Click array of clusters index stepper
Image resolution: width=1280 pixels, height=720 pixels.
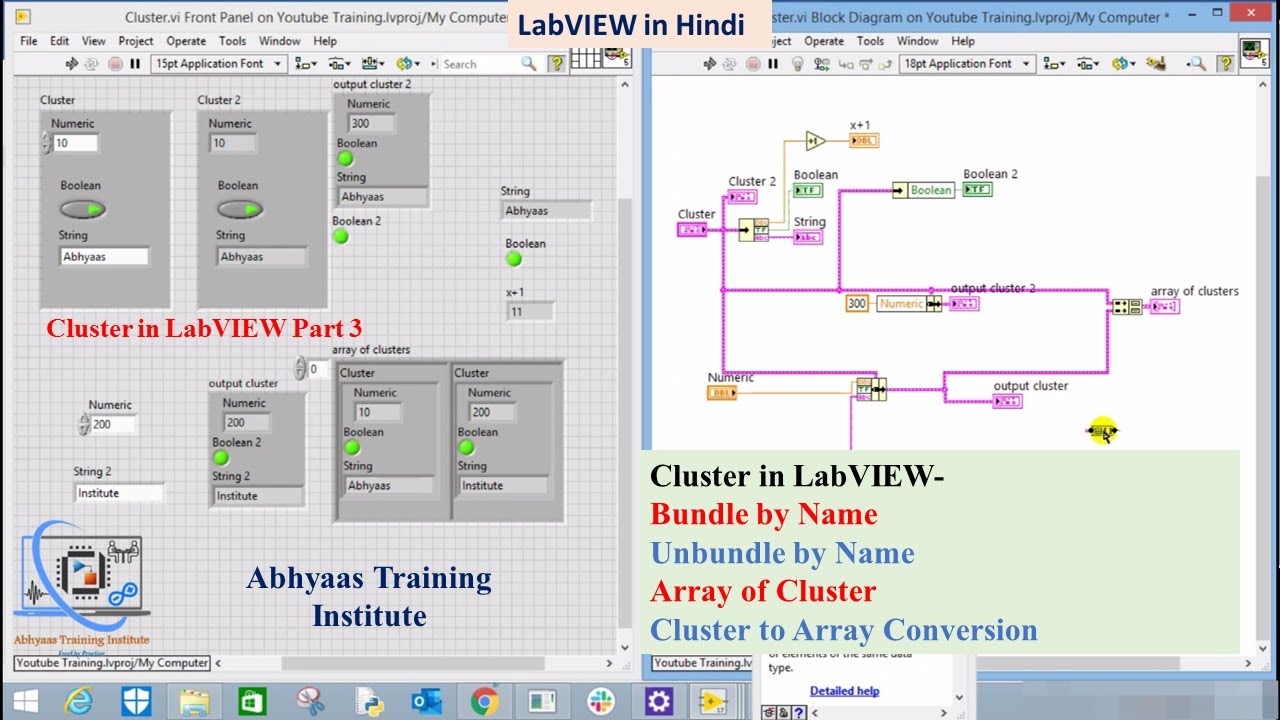pos(299,369)
